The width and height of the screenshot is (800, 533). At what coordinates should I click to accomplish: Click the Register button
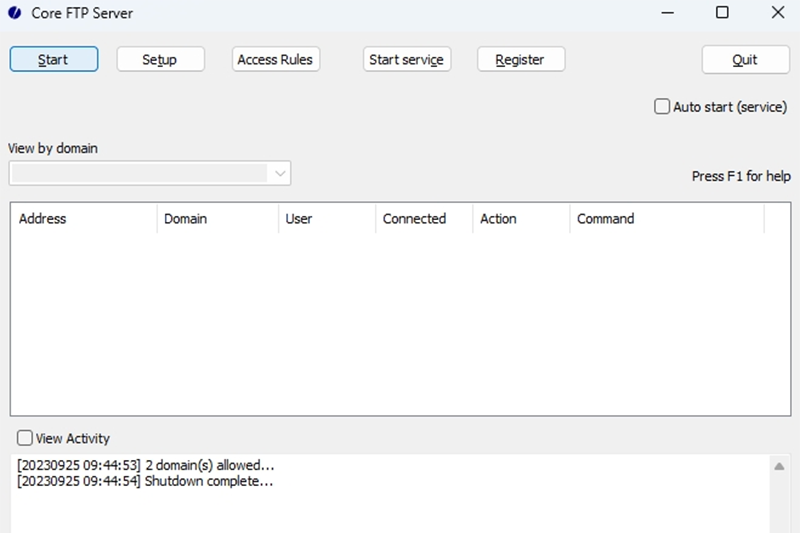tap(521, 59)
